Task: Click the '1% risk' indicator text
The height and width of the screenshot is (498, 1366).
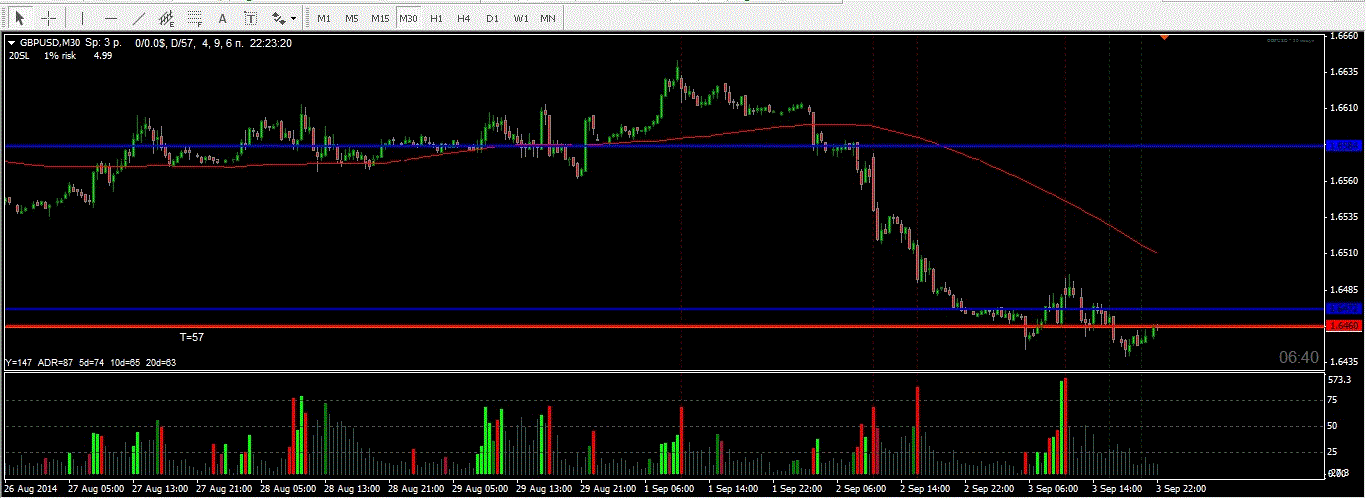Action: [x=60, y=56]
